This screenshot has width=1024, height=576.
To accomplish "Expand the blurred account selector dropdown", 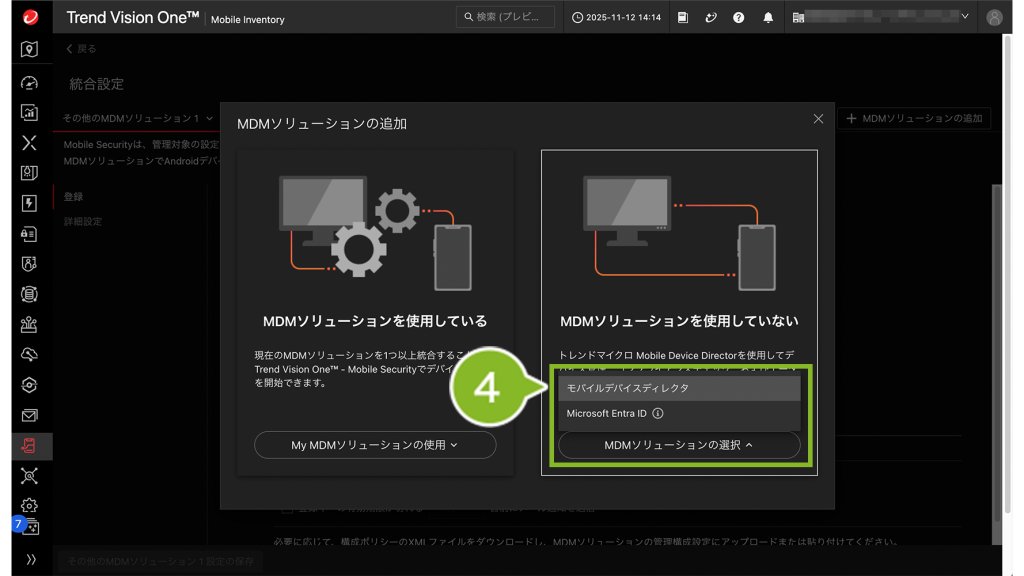I will (x=880, y=17).
